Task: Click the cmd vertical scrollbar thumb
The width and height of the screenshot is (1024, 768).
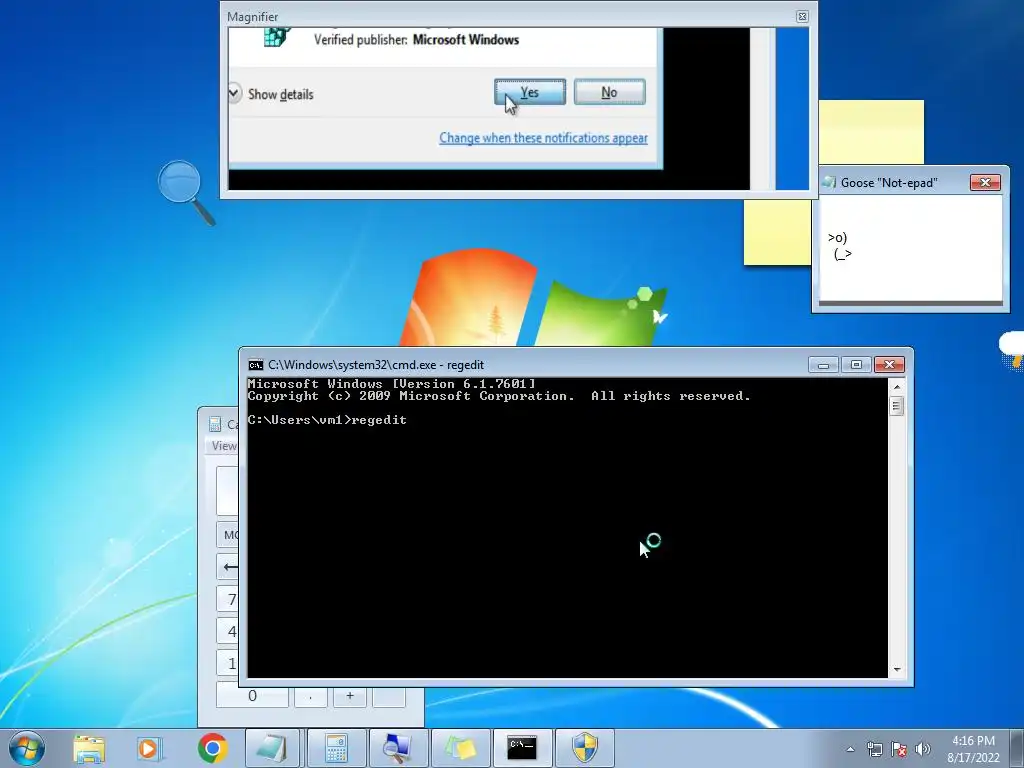Action: (897, 406)
